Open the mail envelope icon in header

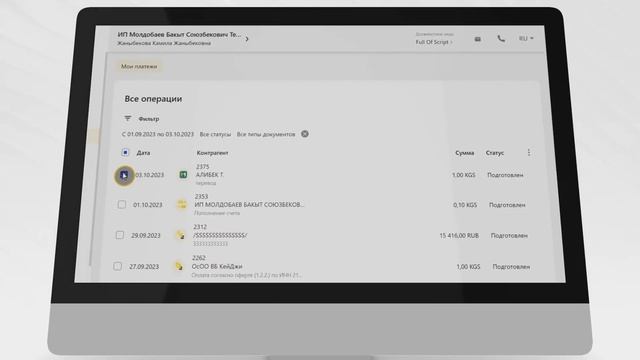[x=478, y=39]
